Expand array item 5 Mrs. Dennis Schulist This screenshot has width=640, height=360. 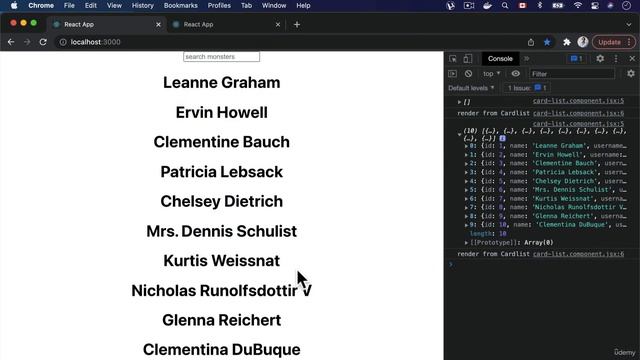[x=466, y=190]
